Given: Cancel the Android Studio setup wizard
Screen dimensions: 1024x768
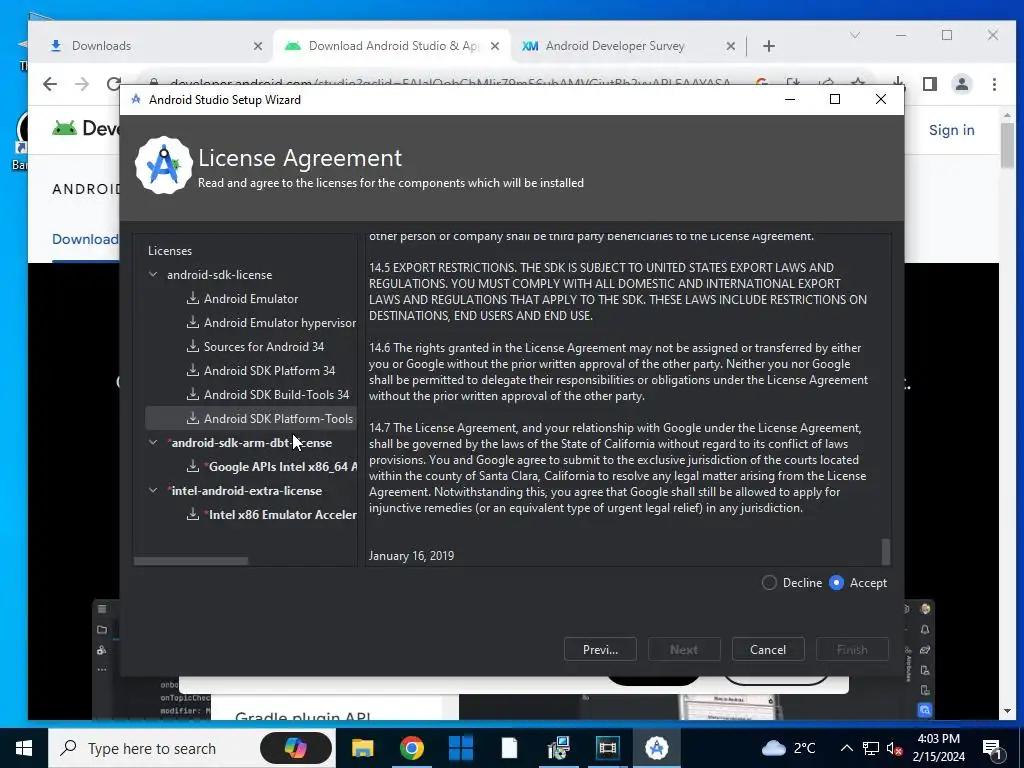Looking at the screenshot, I should coord(768,650).
